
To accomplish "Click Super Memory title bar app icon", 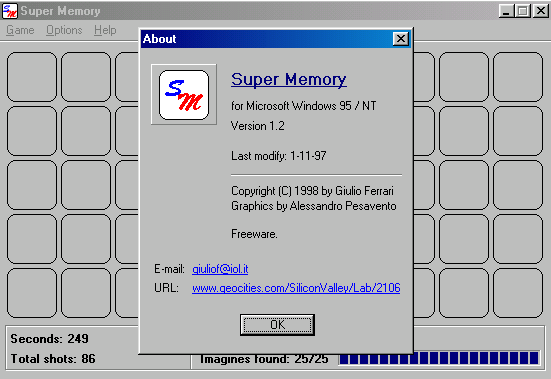I will (9, 11).
